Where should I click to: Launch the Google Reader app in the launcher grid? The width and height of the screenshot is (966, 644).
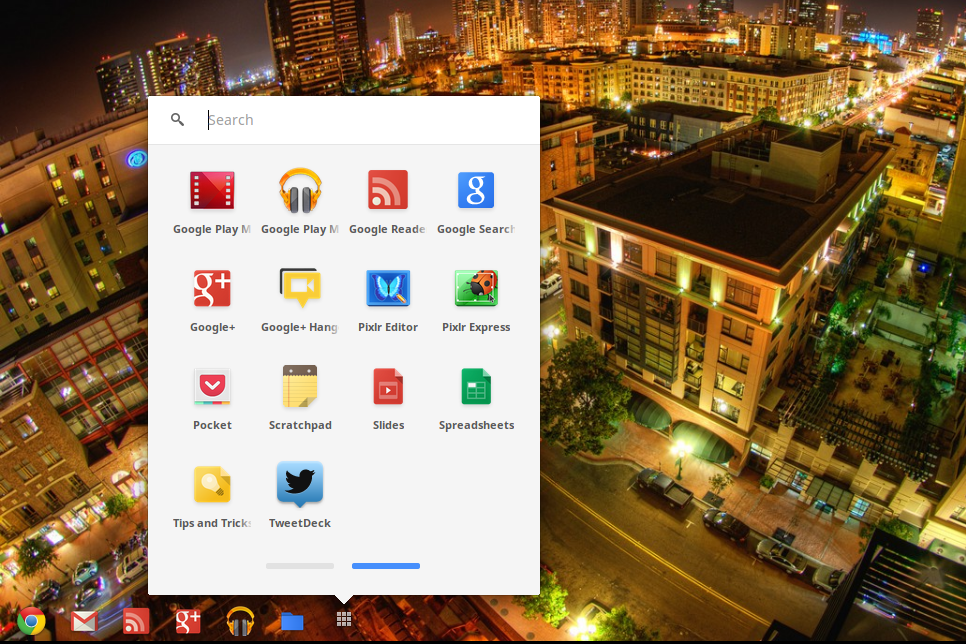(388, 190)
